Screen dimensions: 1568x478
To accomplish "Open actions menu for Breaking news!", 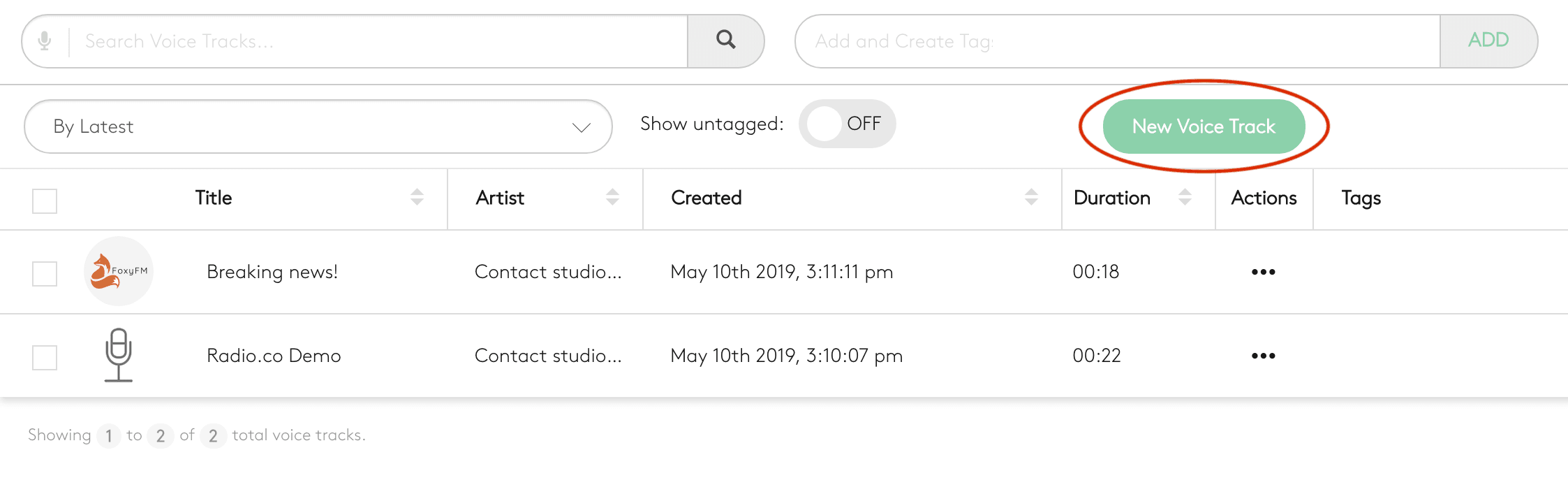I will click(x=1263, y=272).
